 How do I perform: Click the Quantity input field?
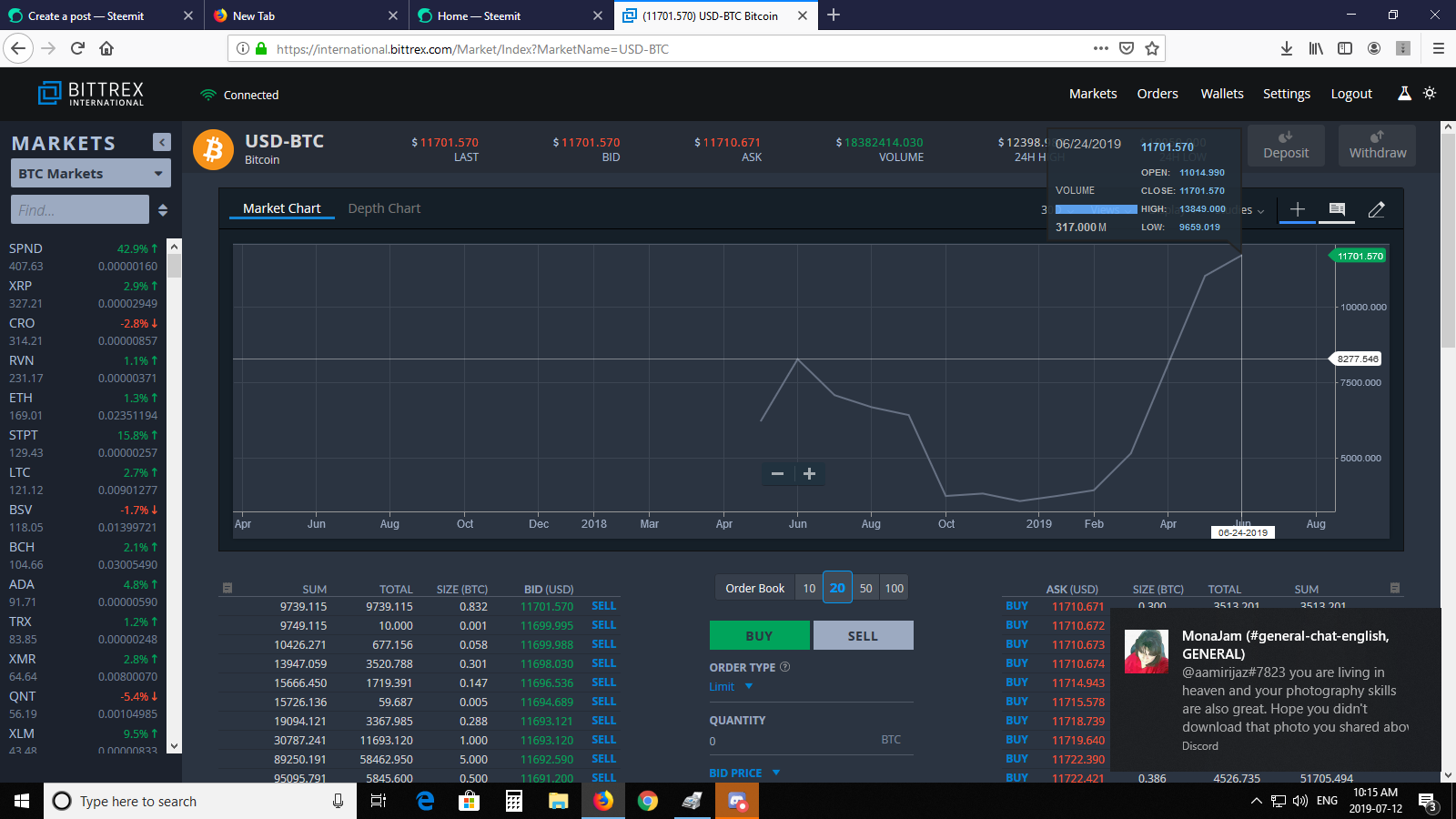(811, 741)
